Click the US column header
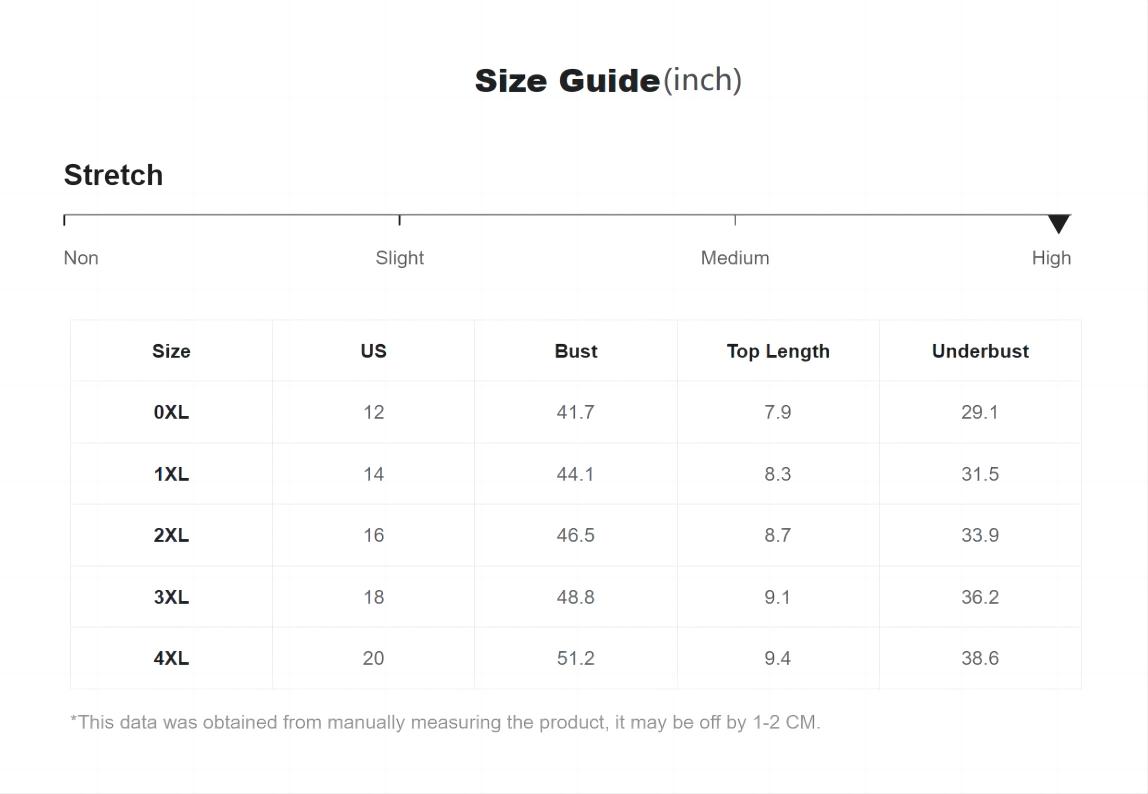The image size is (1148, 794). [x=373, y=351]
